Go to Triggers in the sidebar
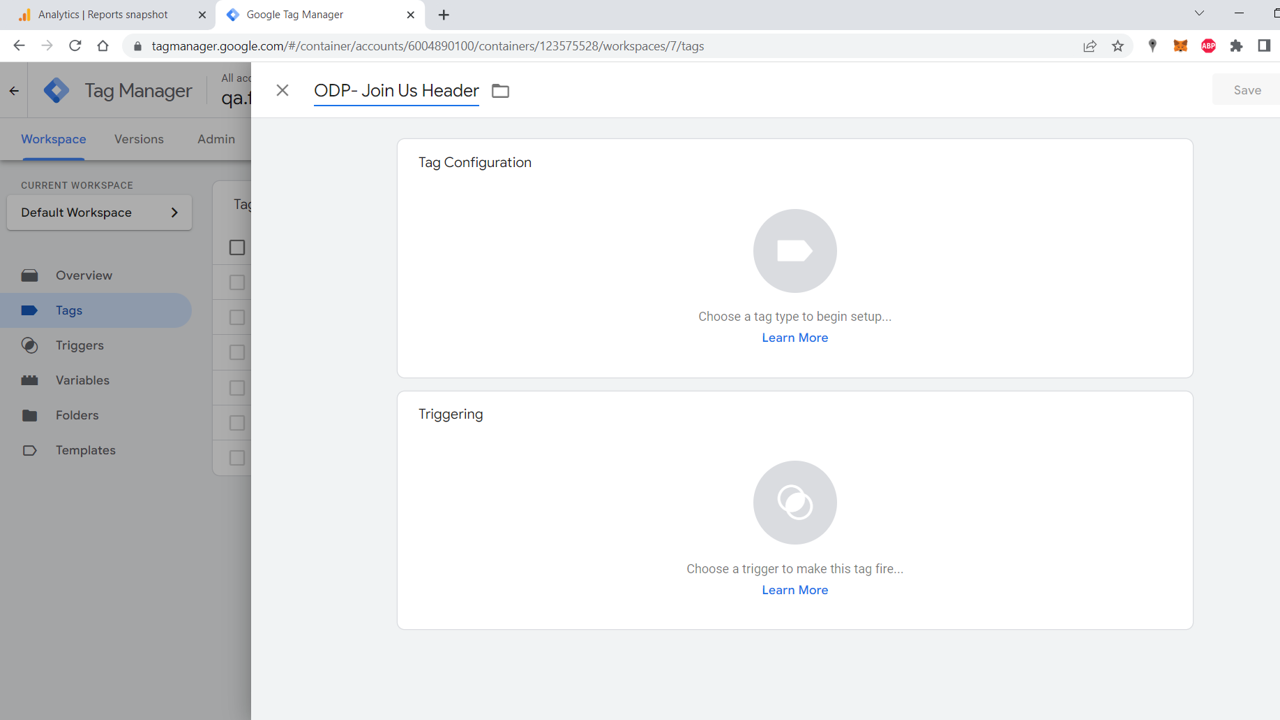 [x=79, y=345]
